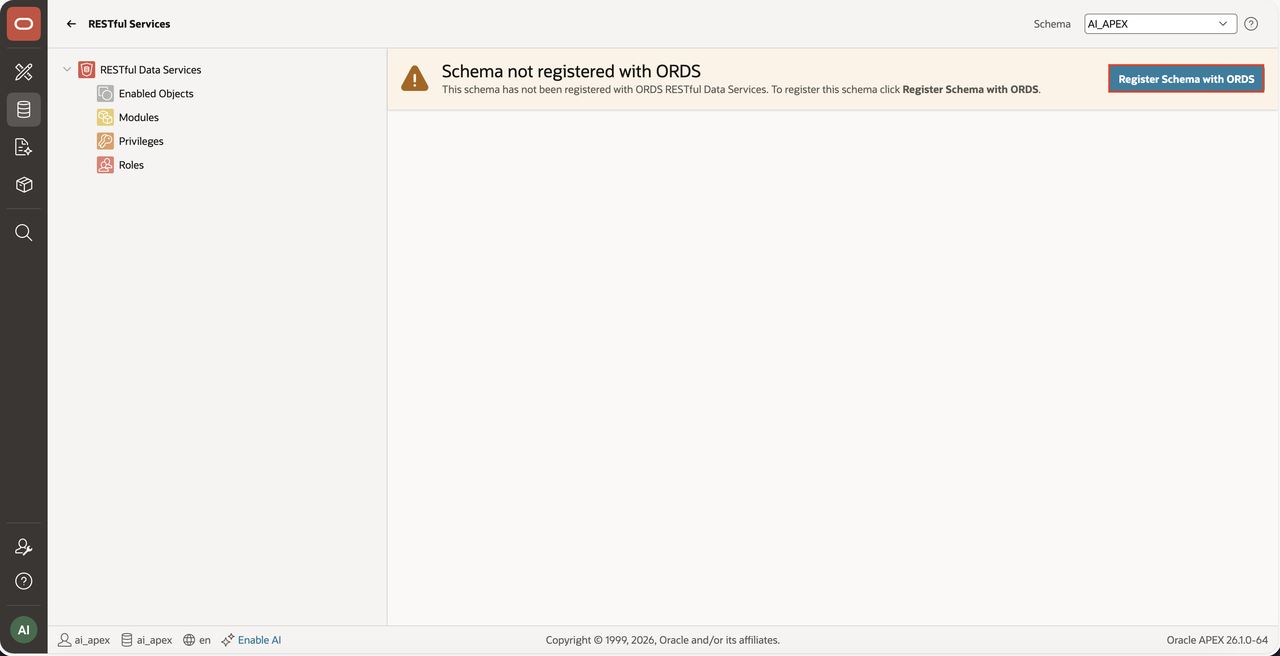Open Team Development sidebar icon
1280x656 pixels.
tap(24, 148)
